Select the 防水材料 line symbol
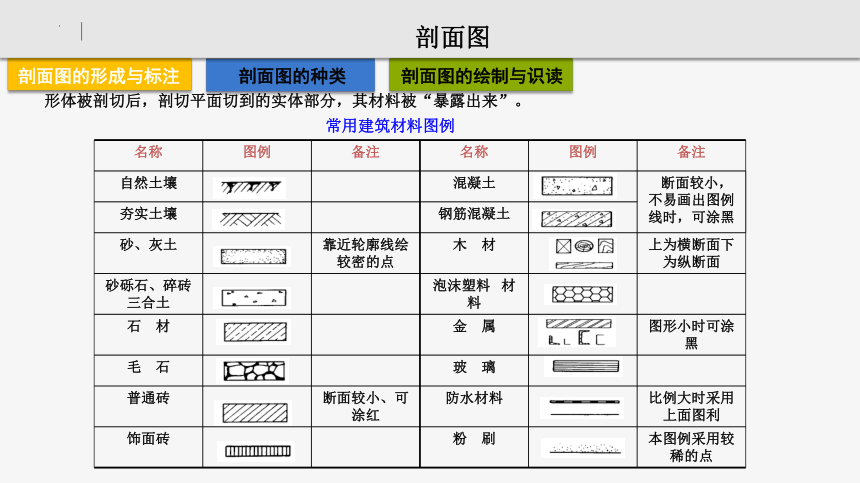Image resolution: width=860 pixels, height=483 pixels. [x=584, y=408]
